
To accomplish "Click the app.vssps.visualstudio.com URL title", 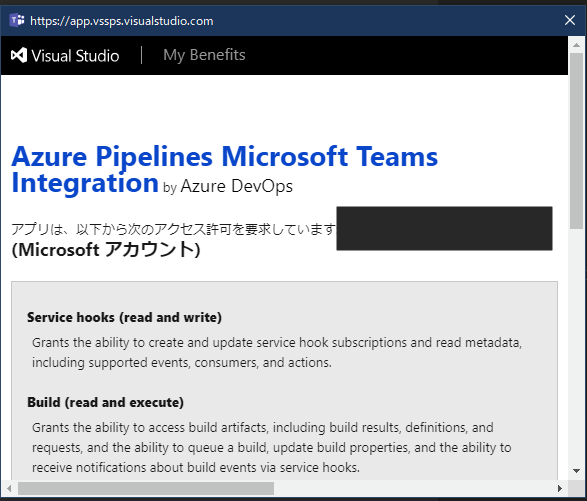I will [x=122, y=21].
